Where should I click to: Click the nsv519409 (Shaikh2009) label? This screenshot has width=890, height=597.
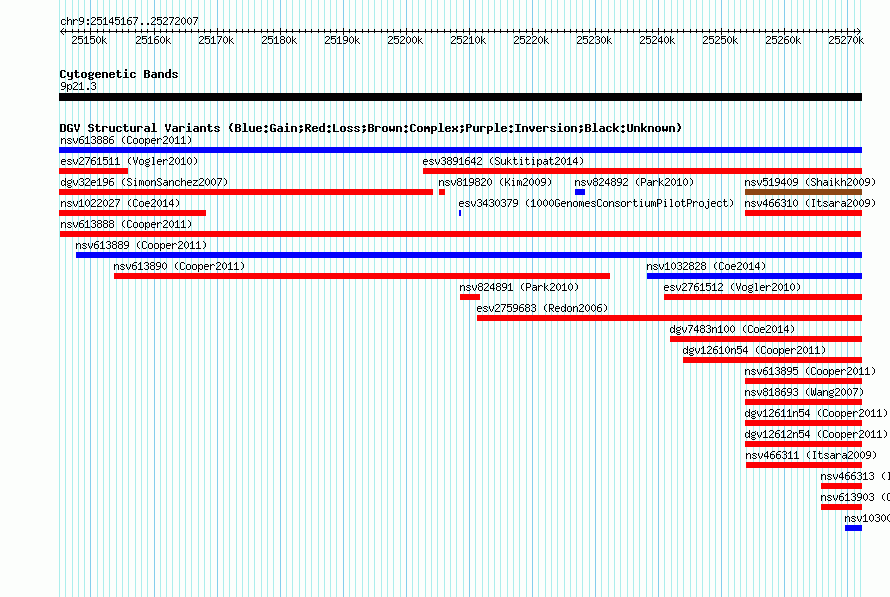(811, 182)
